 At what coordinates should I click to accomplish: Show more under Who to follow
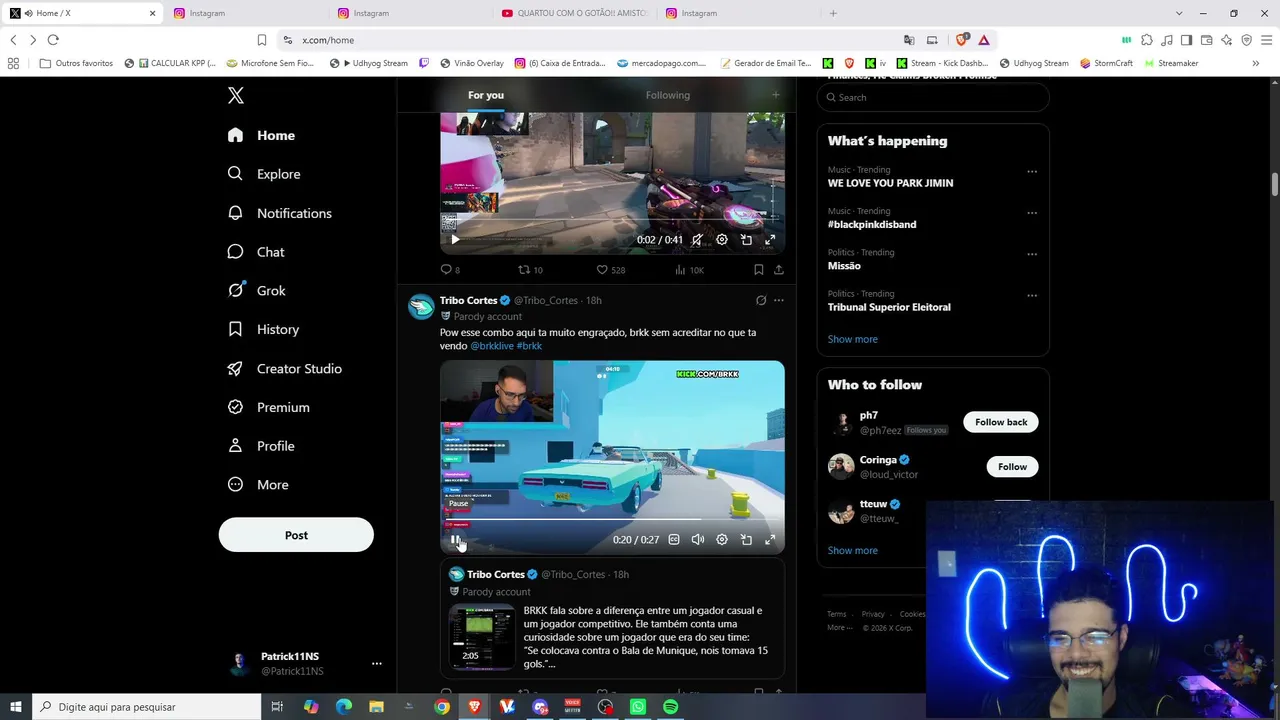click(853, 550)
